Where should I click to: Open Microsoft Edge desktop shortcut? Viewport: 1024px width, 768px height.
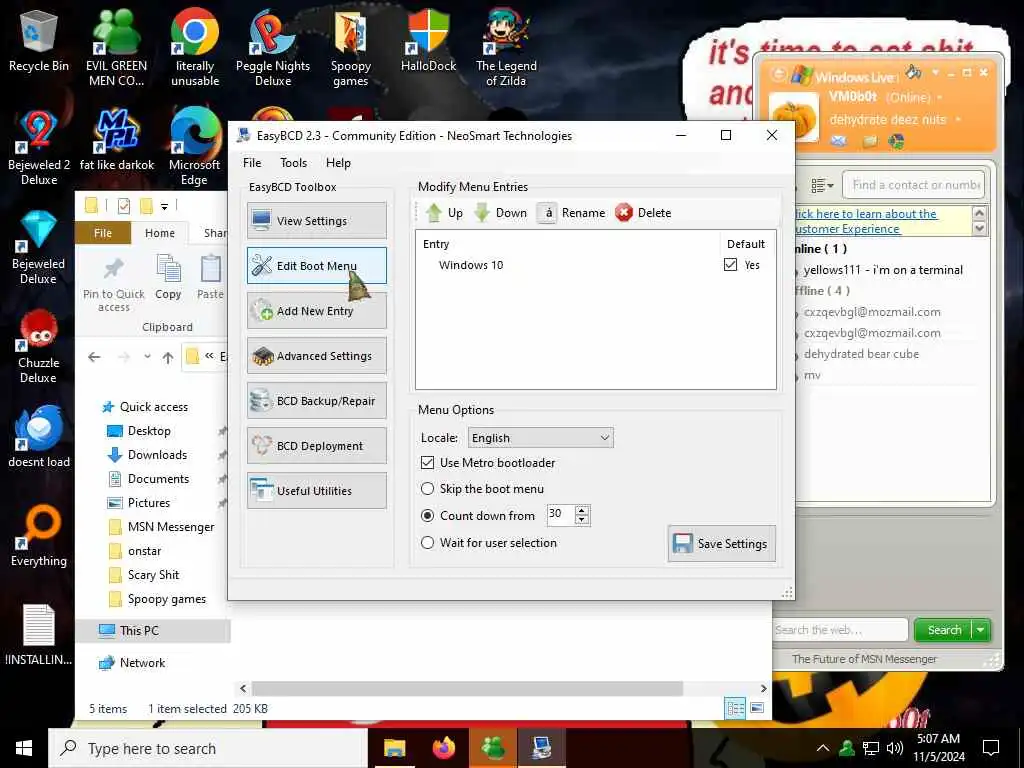click(x=195, y=148)
